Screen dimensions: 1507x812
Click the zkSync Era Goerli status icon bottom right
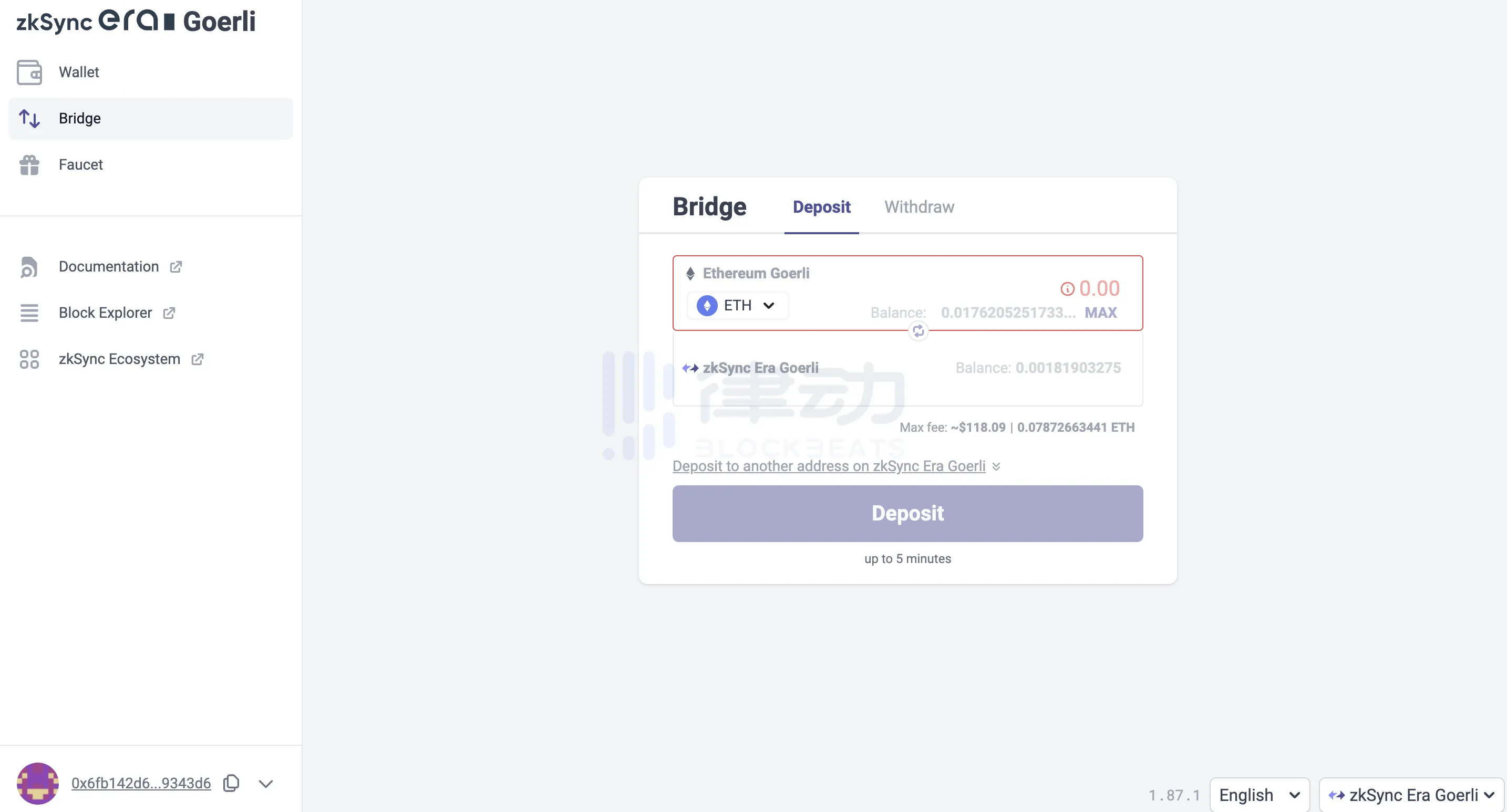coord(1337,790)
